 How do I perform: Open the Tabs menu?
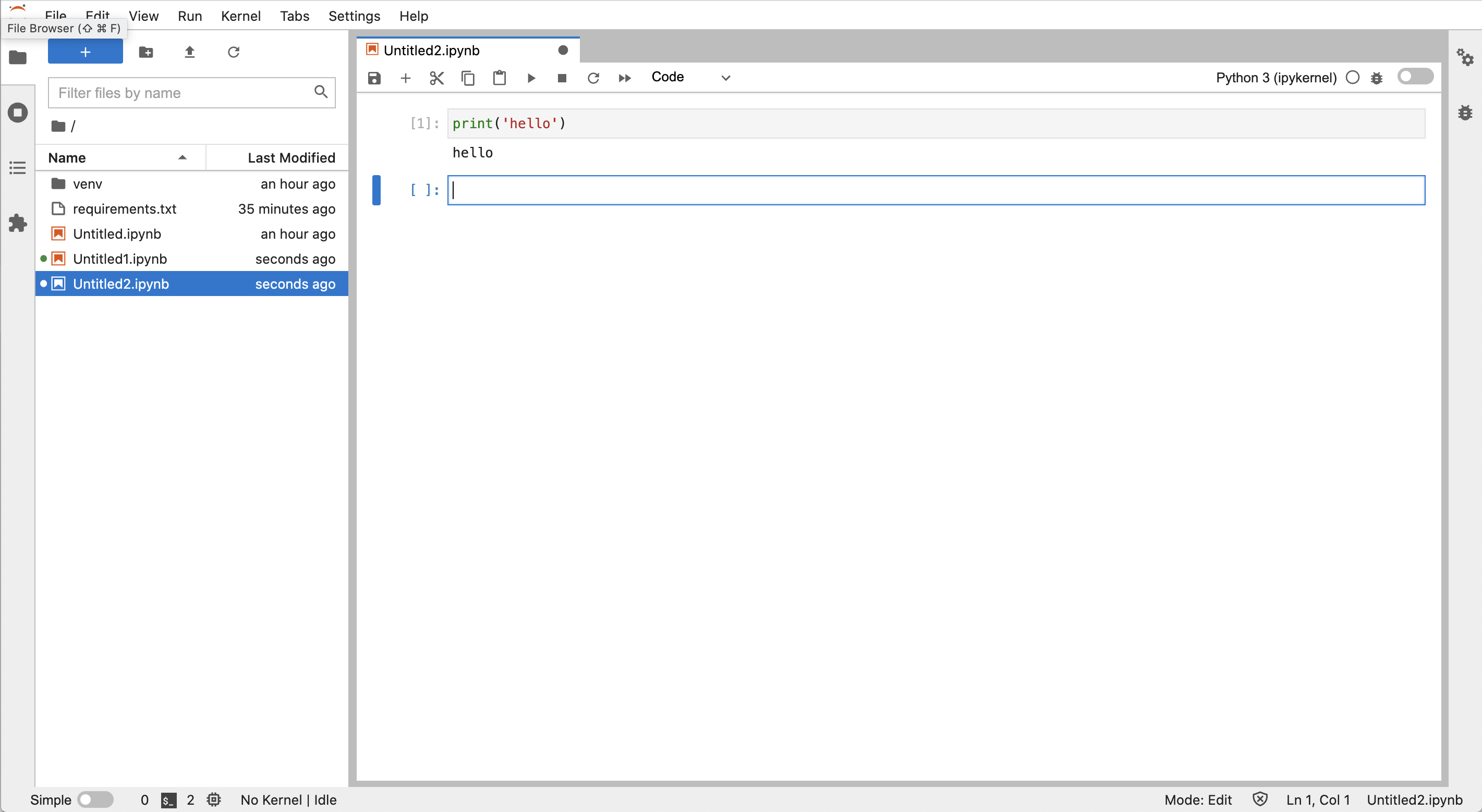[x=295, y=16]
